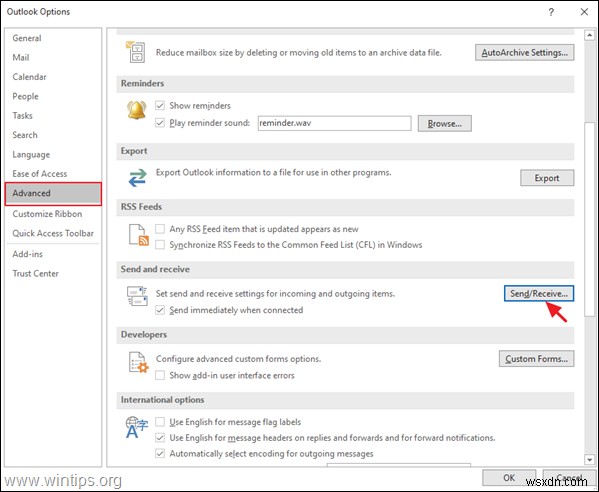Open the General options category
This screenshot has height=492, width=599.
(x=53, y=38)
